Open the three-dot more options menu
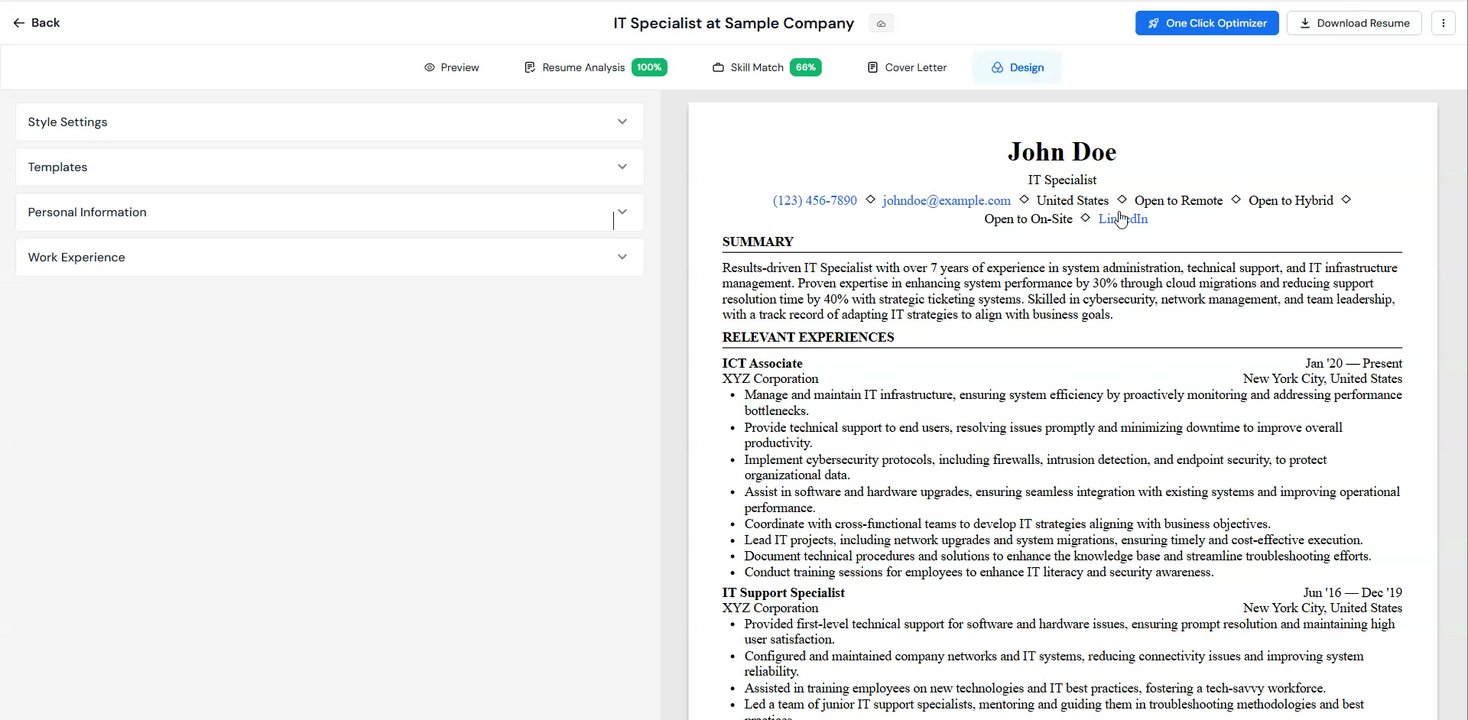Viewport: 1468px width, 720px height. 1443,23
